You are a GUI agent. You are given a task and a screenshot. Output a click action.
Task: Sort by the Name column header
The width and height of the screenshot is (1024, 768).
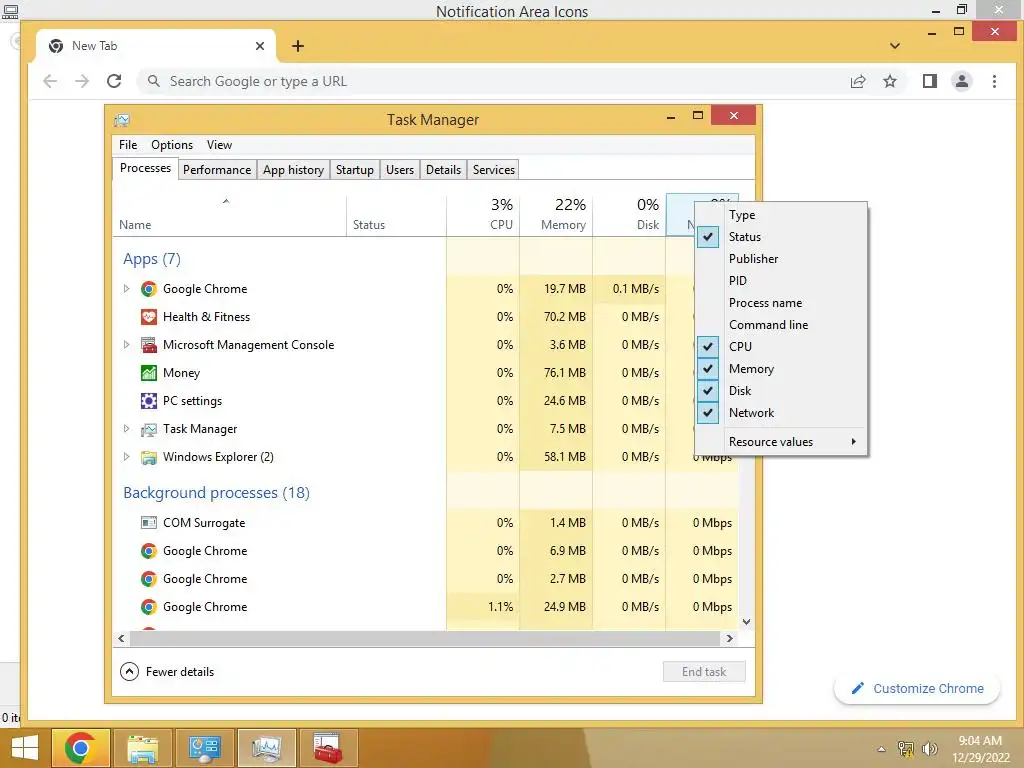pyautogui.click(x=229, y=216)
